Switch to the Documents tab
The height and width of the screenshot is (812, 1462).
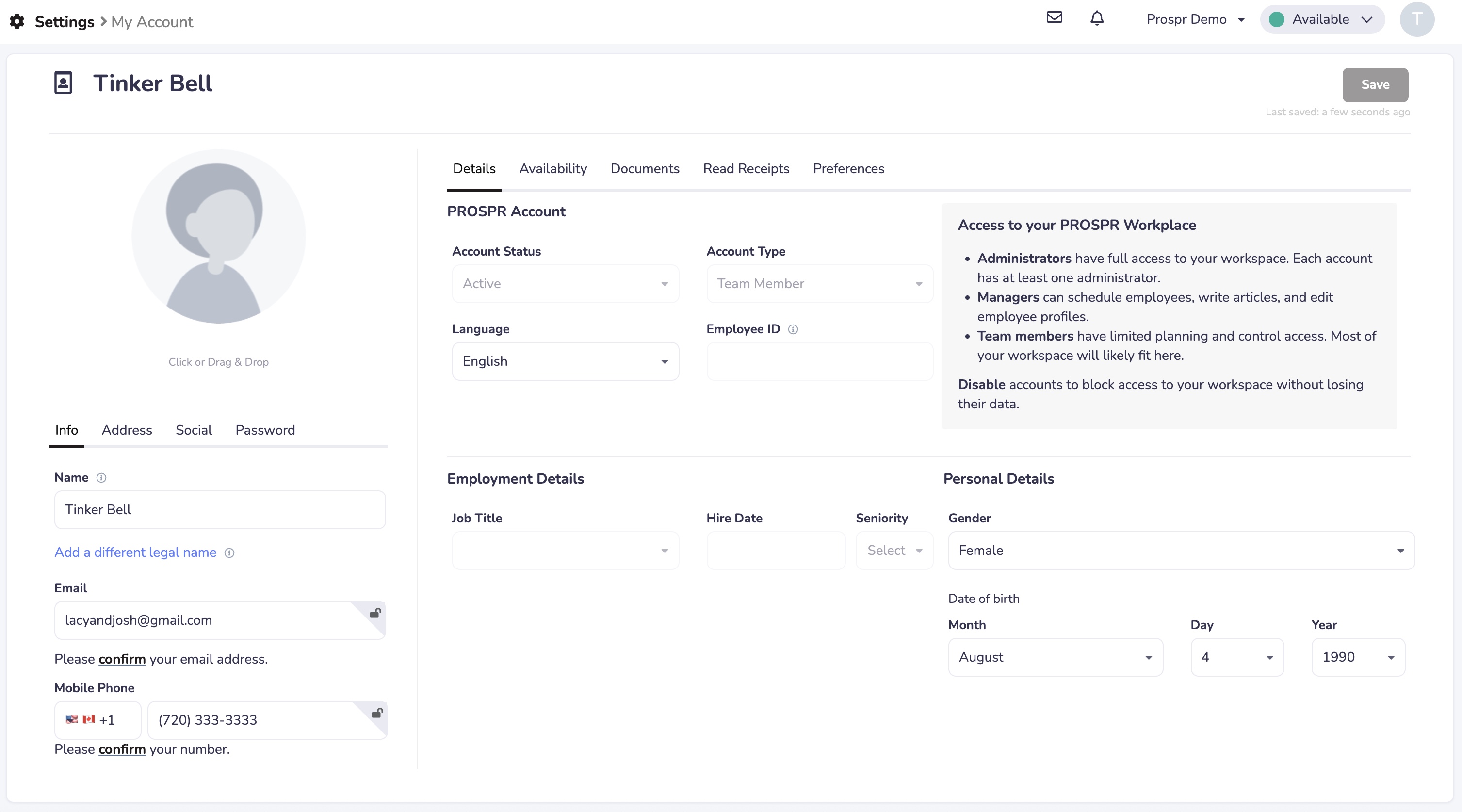645,168
